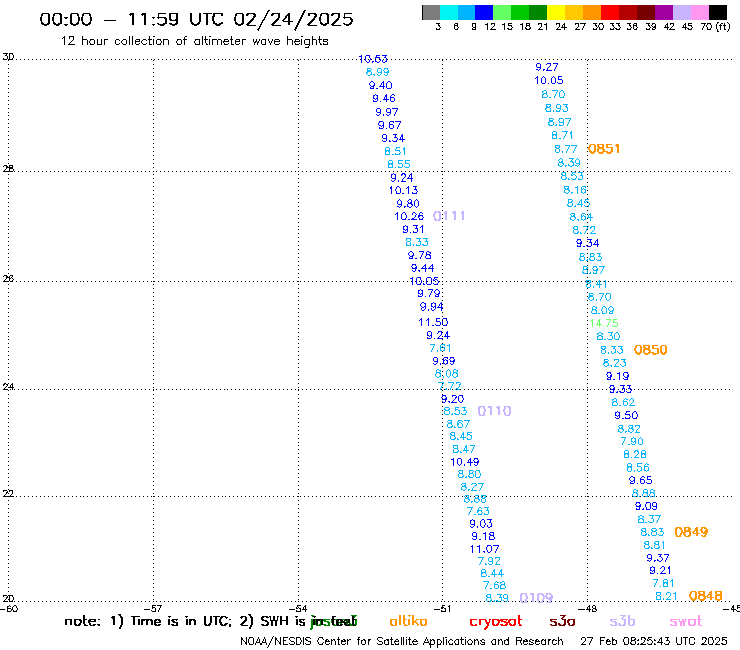Click the 10.26 reading beside 0111
This screenshot has height=650, width=740.
pyautogui.click(x=409, y=216)
